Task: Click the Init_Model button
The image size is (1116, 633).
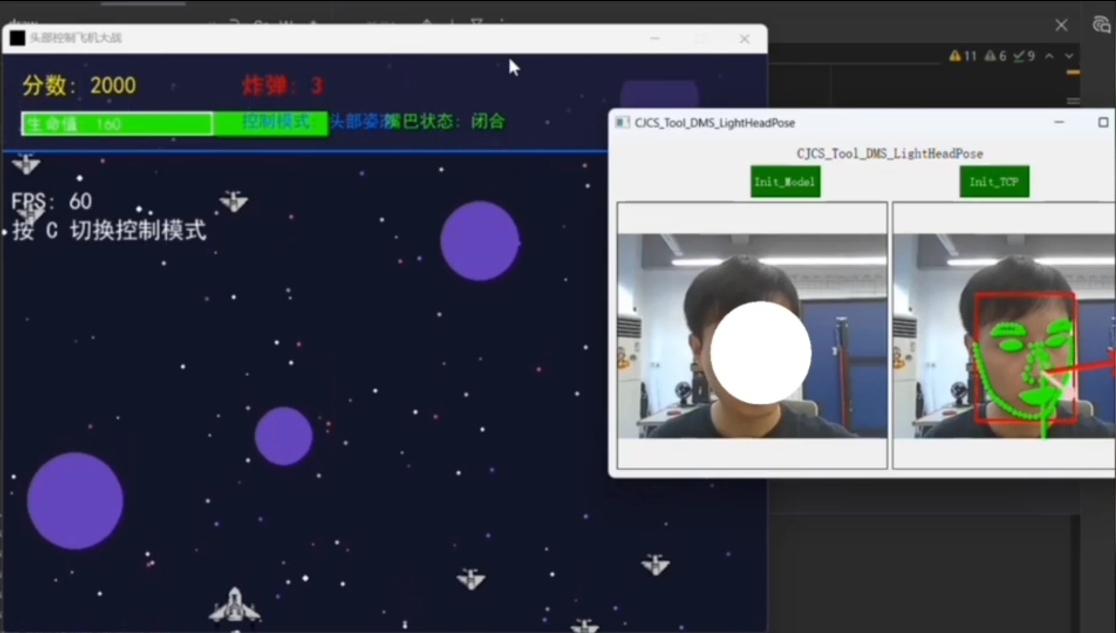Action: (785, 182)
